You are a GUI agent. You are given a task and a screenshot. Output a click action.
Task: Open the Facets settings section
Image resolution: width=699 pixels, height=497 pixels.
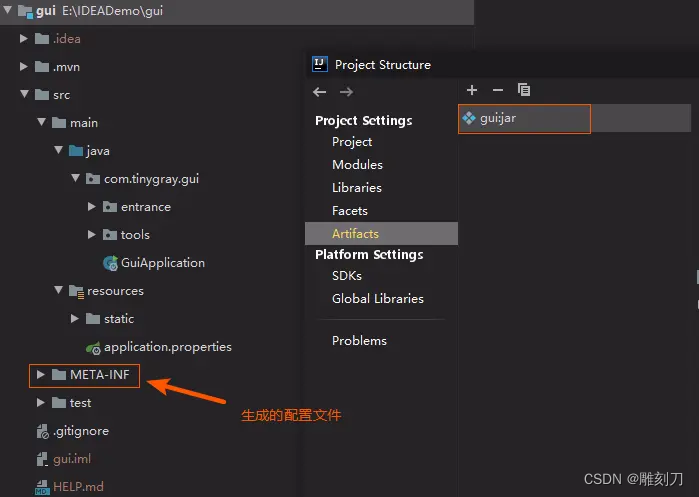click(350, 211)
